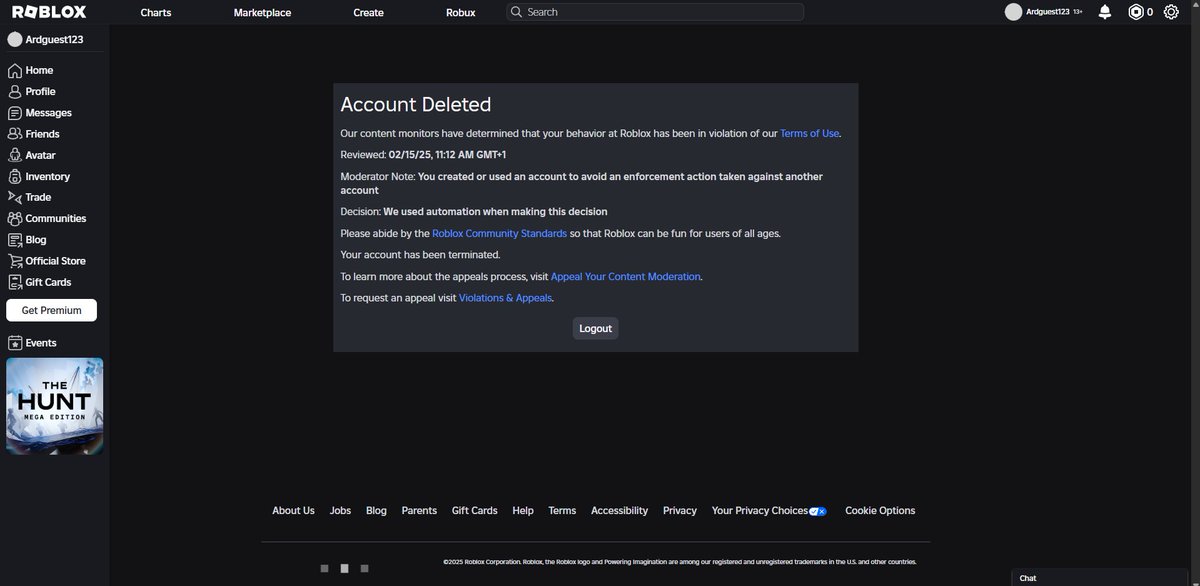This screenshot has height=586, width=1200.
Task: Click Parents footer link
Action: 419,511
